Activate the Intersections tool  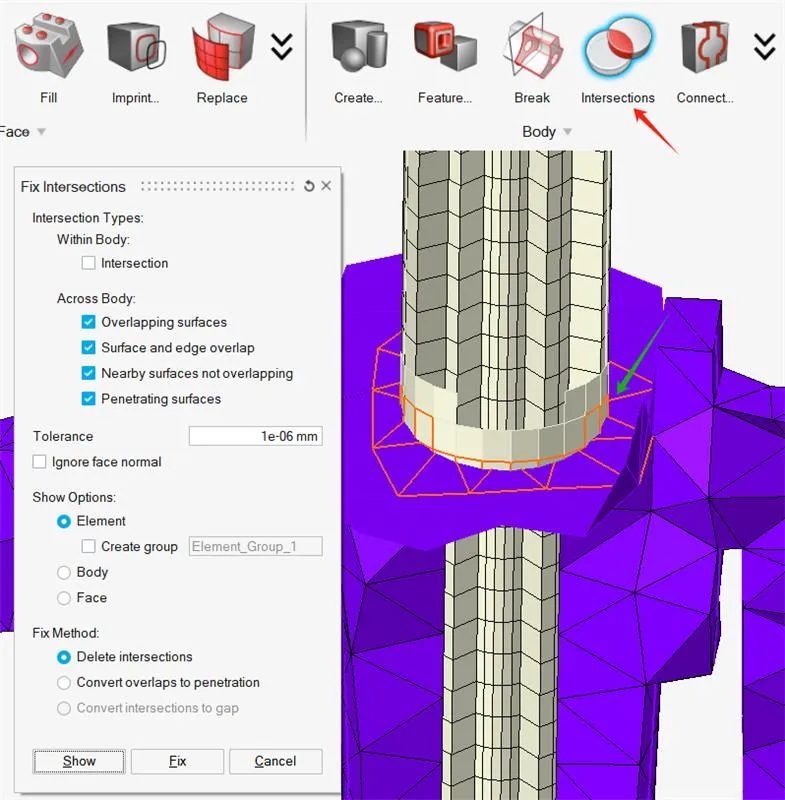click(617, 45)
